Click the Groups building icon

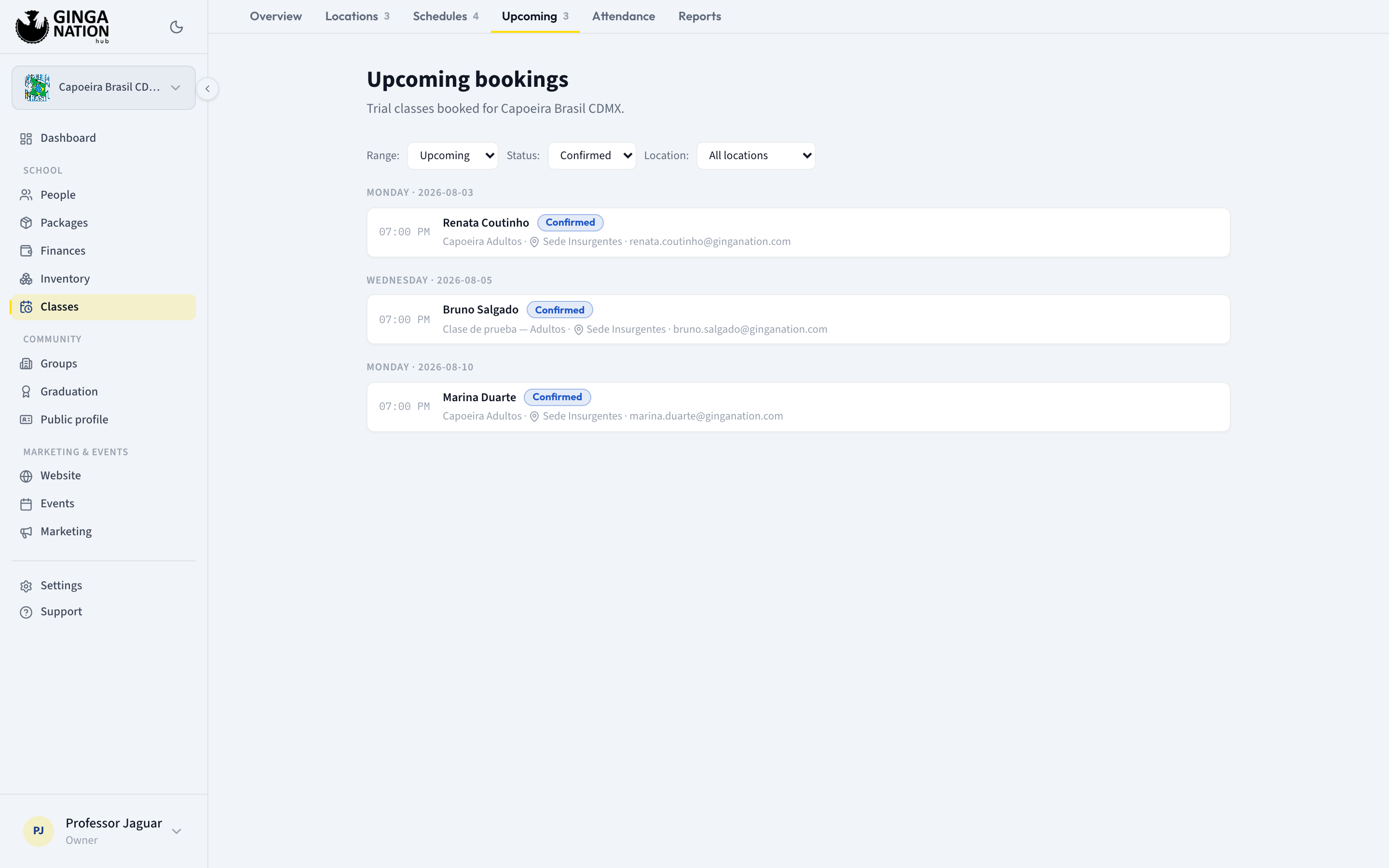tap(26, 364)
